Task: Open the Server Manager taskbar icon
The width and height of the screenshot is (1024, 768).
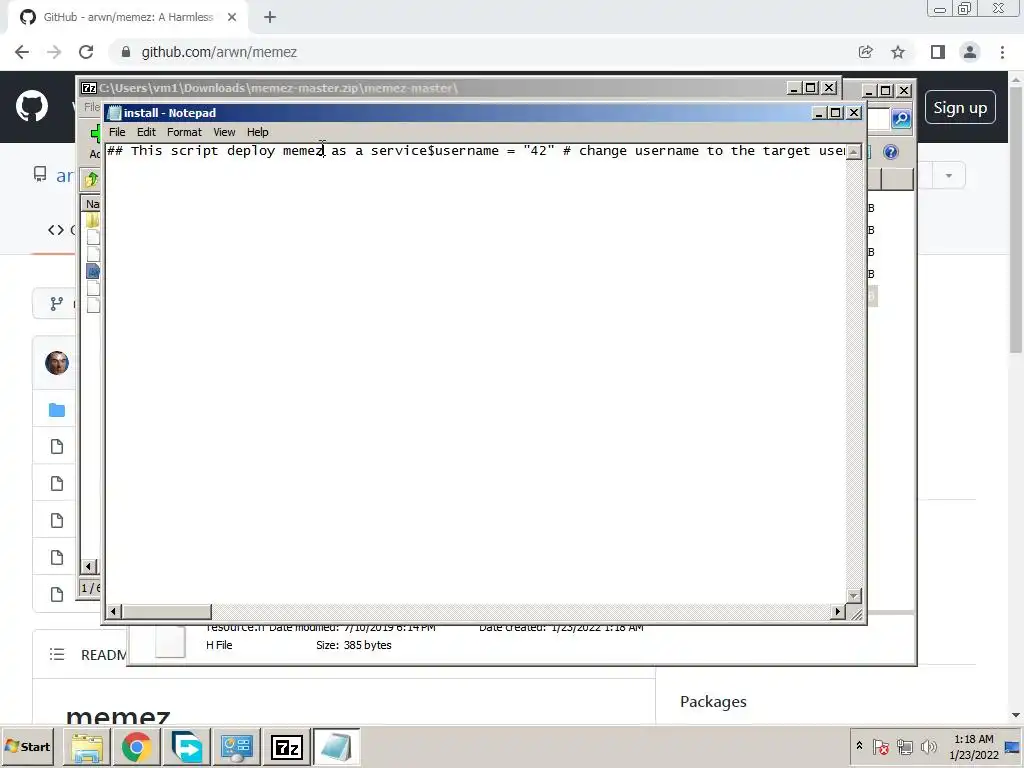Action: pos(236,747)
